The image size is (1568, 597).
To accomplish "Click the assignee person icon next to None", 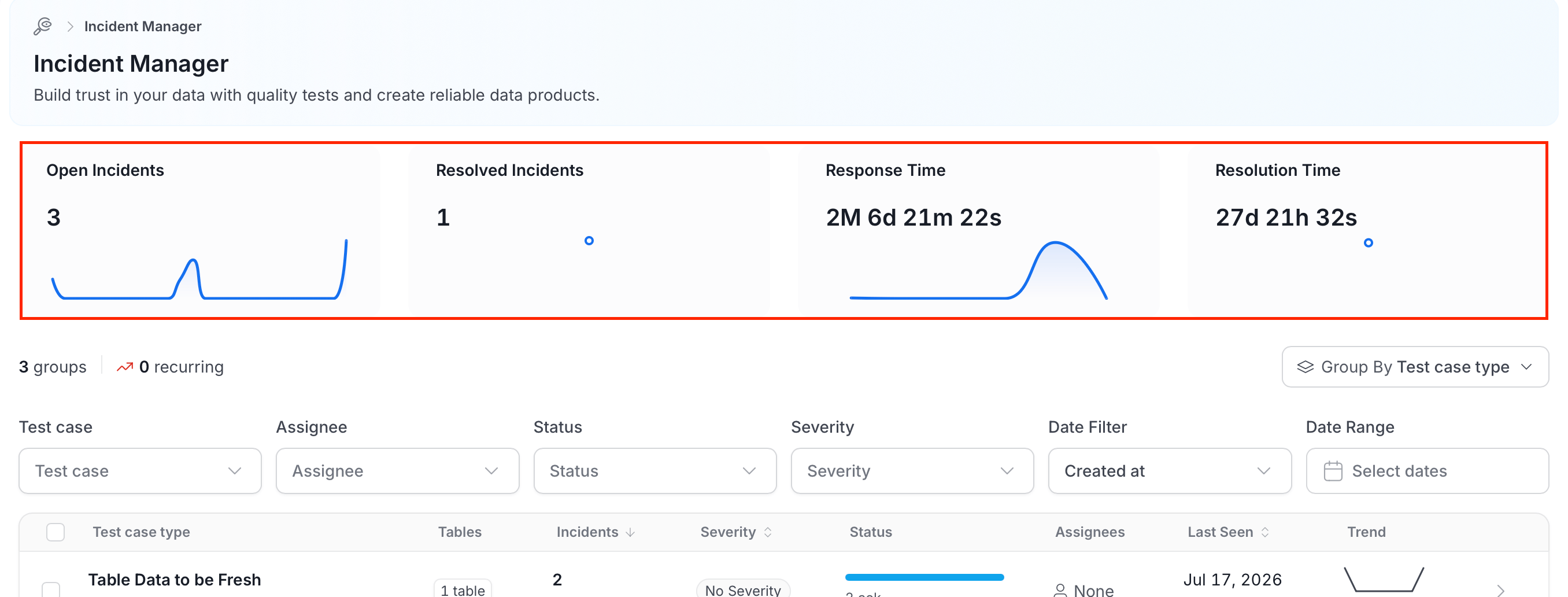I will click(1060, 589).
